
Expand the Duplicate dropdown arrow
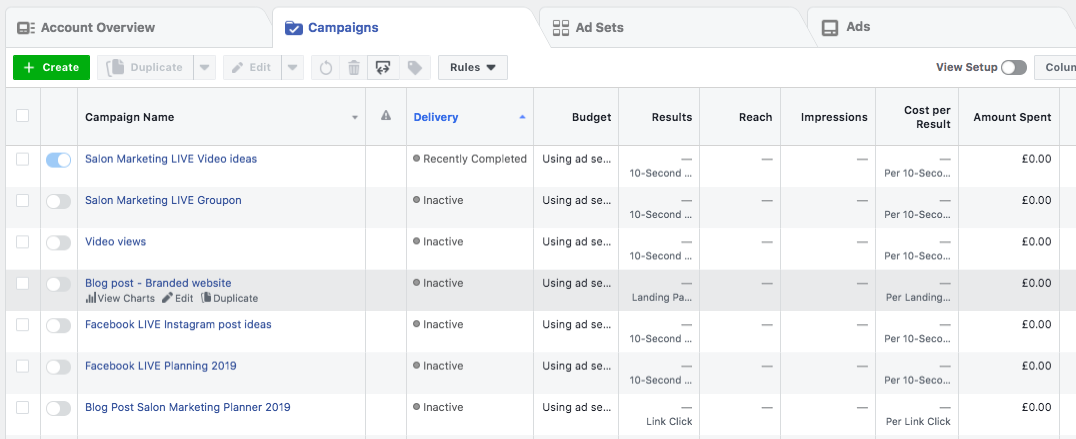(204, 67)
